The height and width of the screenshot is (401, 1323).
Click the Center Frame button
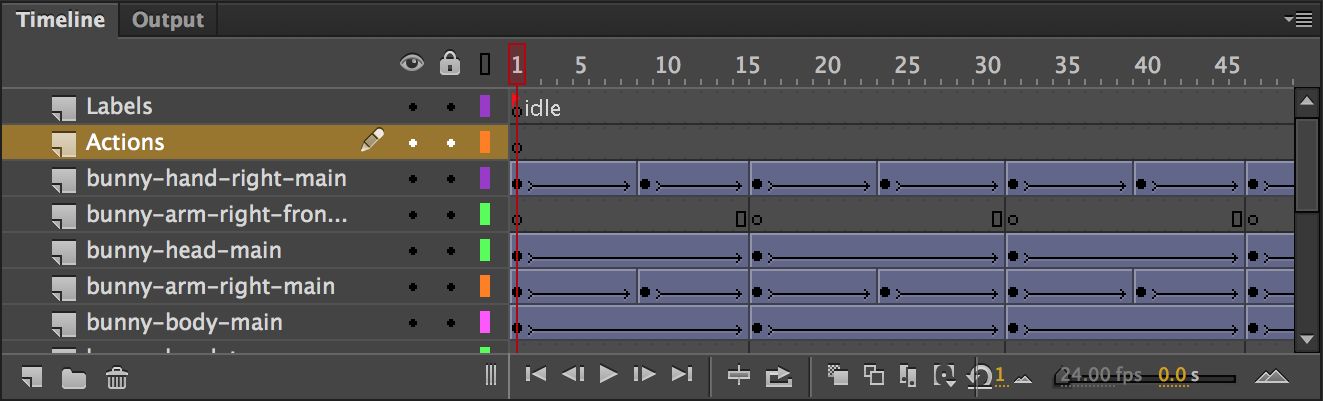[x=739, y=375]
